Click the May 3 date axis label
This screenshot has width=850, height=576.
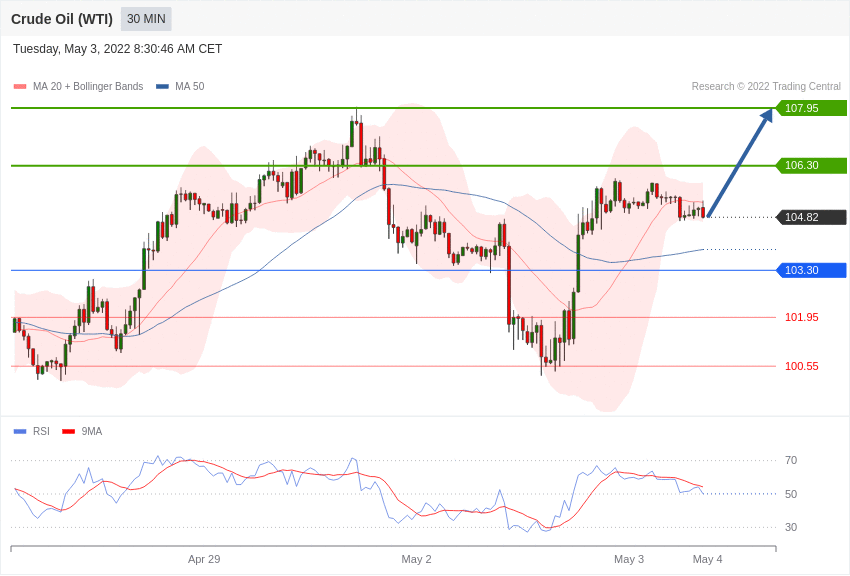click(629, 559)
